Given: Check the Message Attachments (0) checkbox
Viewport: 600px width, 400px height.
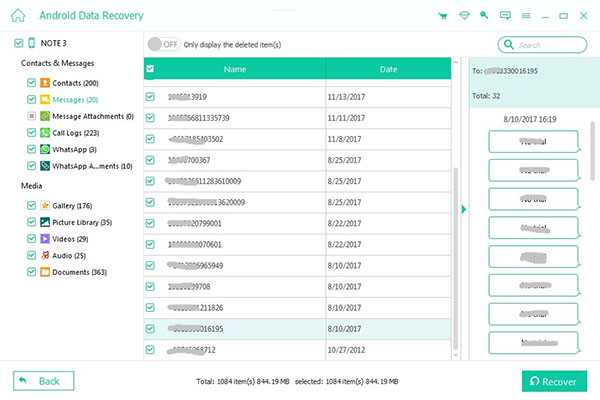Looking at the screenshot, I should point(31,116).
